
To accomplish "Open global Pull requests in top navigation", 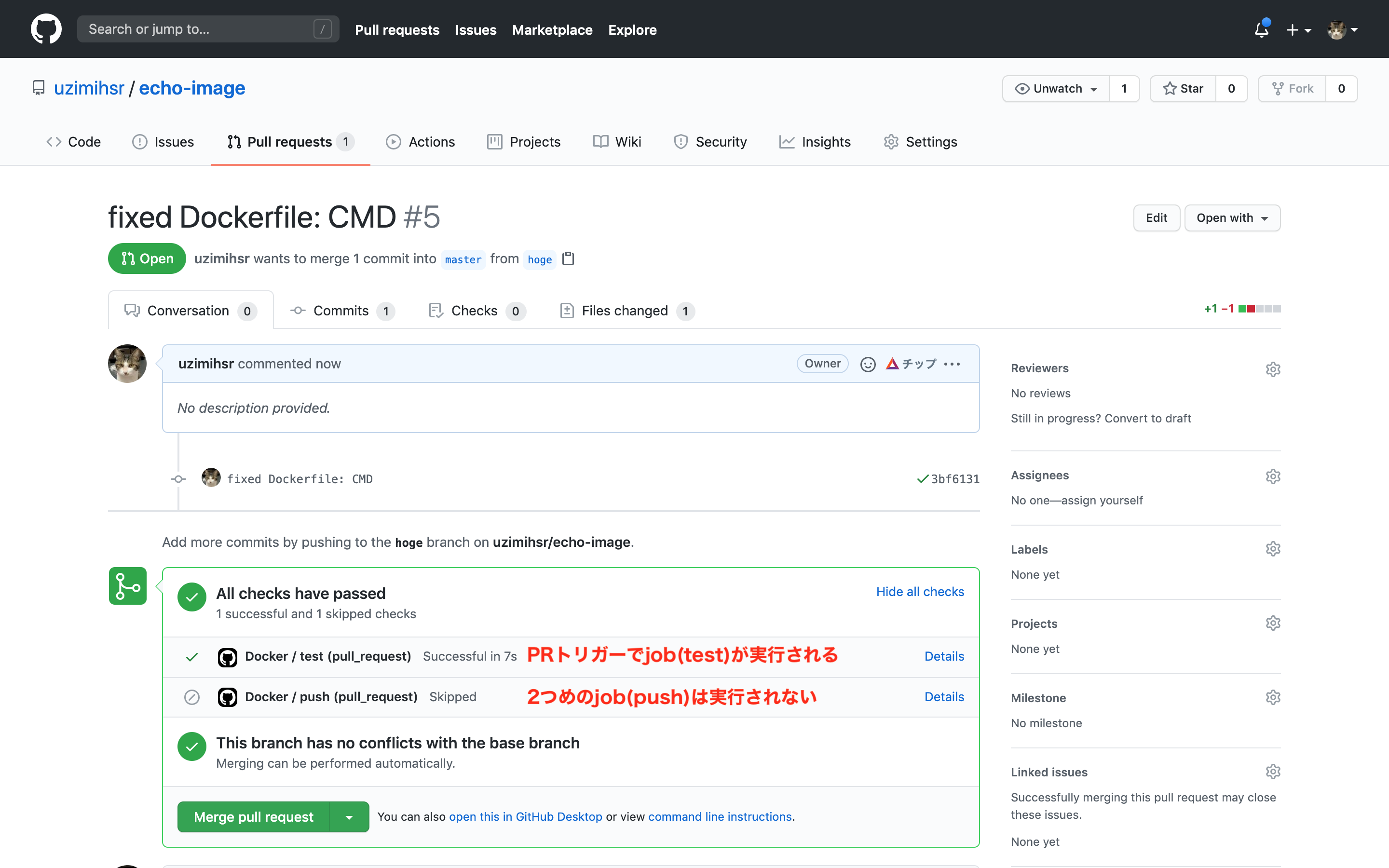I will pos(397,30).
